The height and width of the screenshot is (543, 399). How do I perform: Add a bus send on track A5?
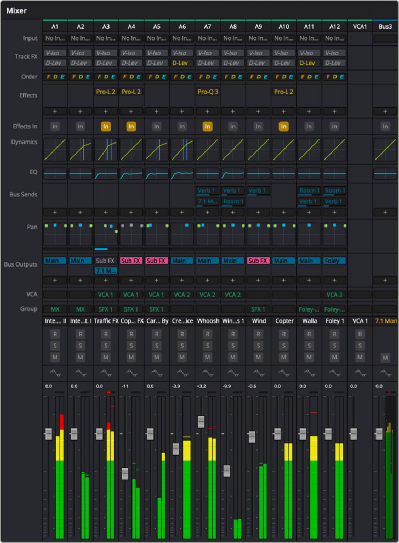click(x=157, y=212)
